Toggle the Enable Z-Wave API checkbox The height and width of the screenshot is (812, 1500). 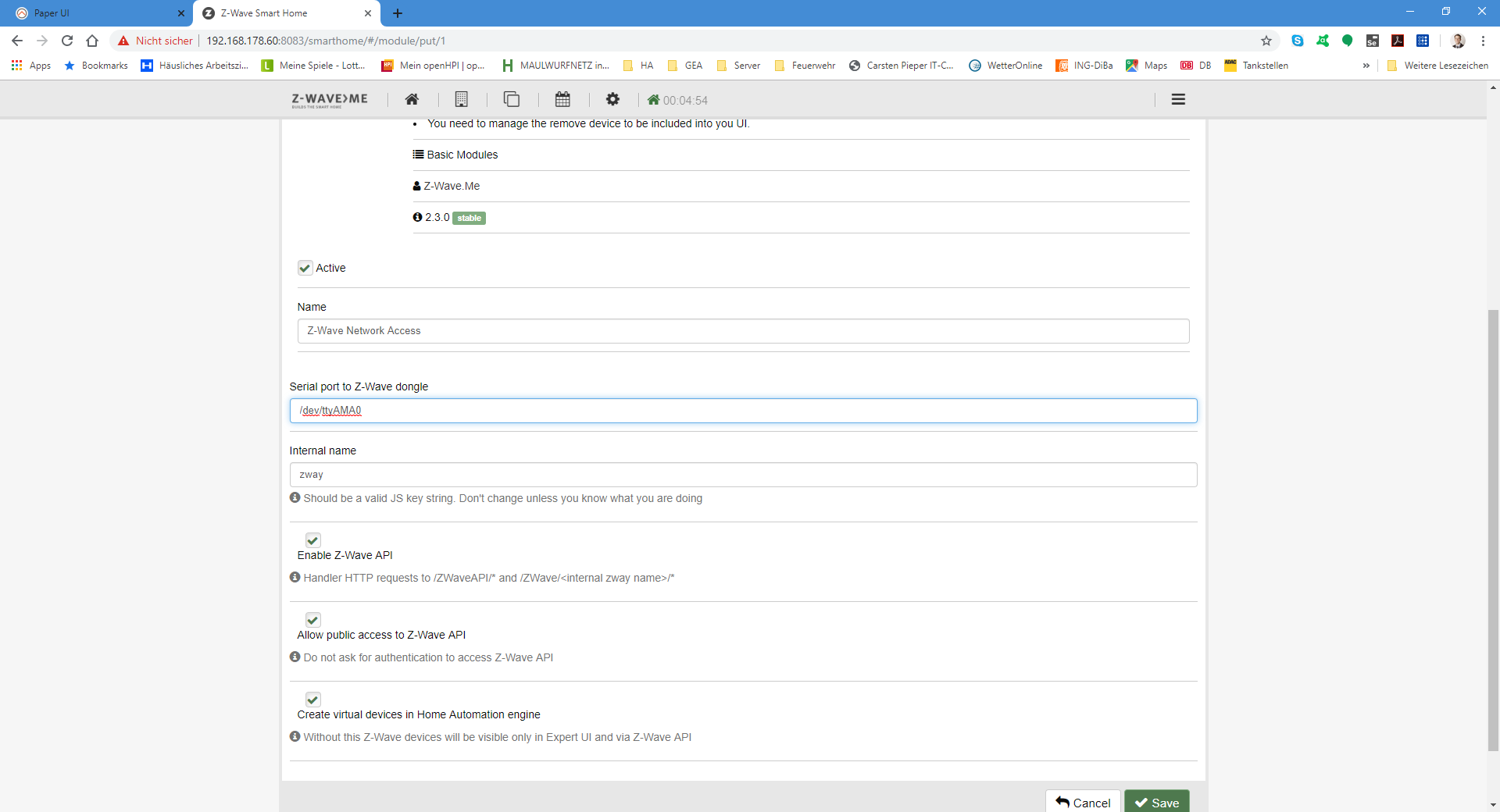click(312, 540)
